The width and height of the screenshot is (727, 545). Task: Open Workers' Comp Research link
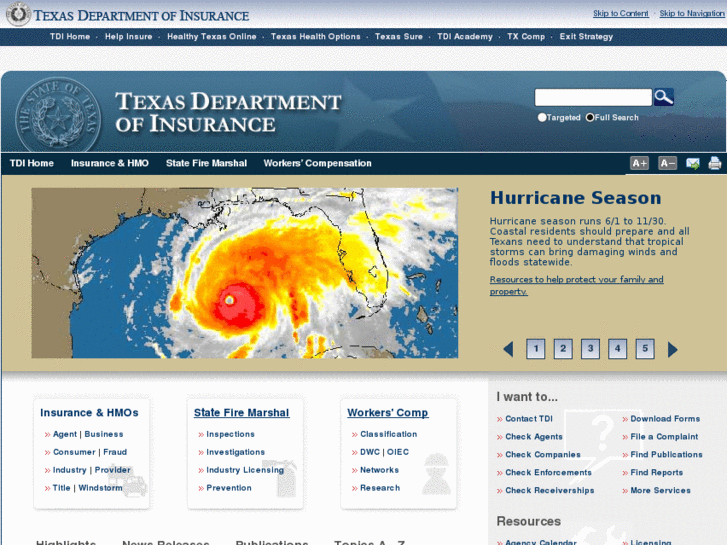pyautogui.click(x=380, y=487)
